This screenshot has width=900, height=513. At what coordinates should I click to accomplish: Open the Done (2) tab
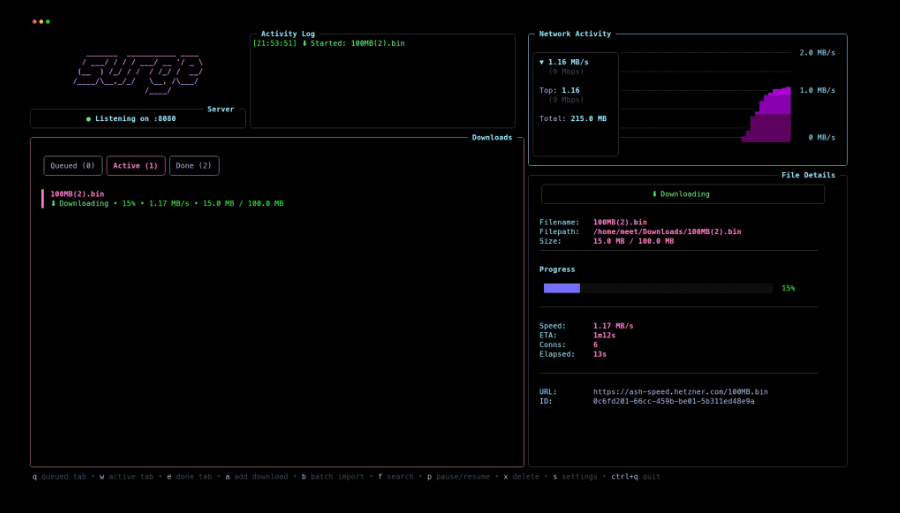194,166
